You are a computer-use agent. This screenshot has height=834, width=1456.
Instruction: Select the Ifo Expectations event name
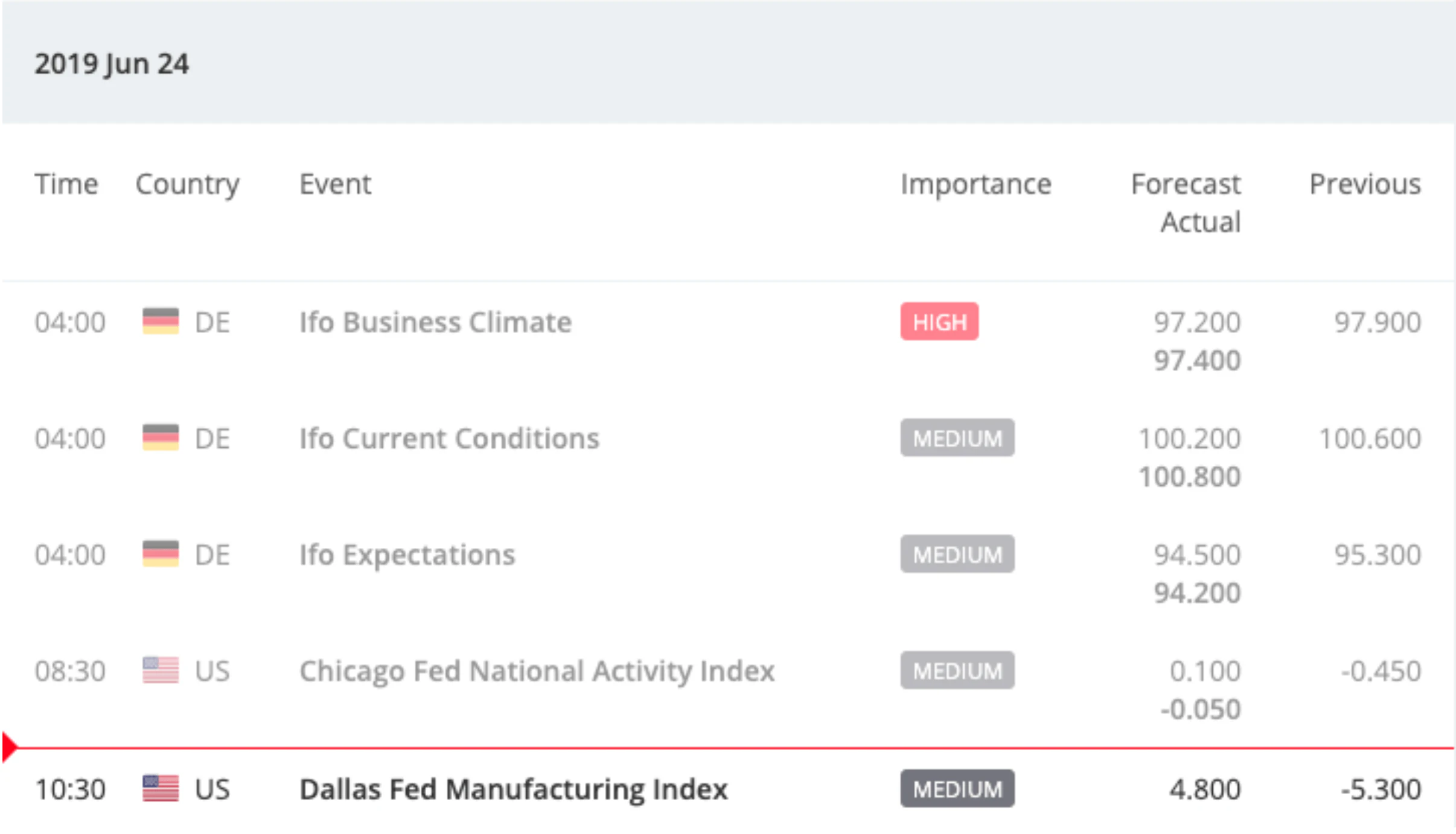click(x=407, y=555)
